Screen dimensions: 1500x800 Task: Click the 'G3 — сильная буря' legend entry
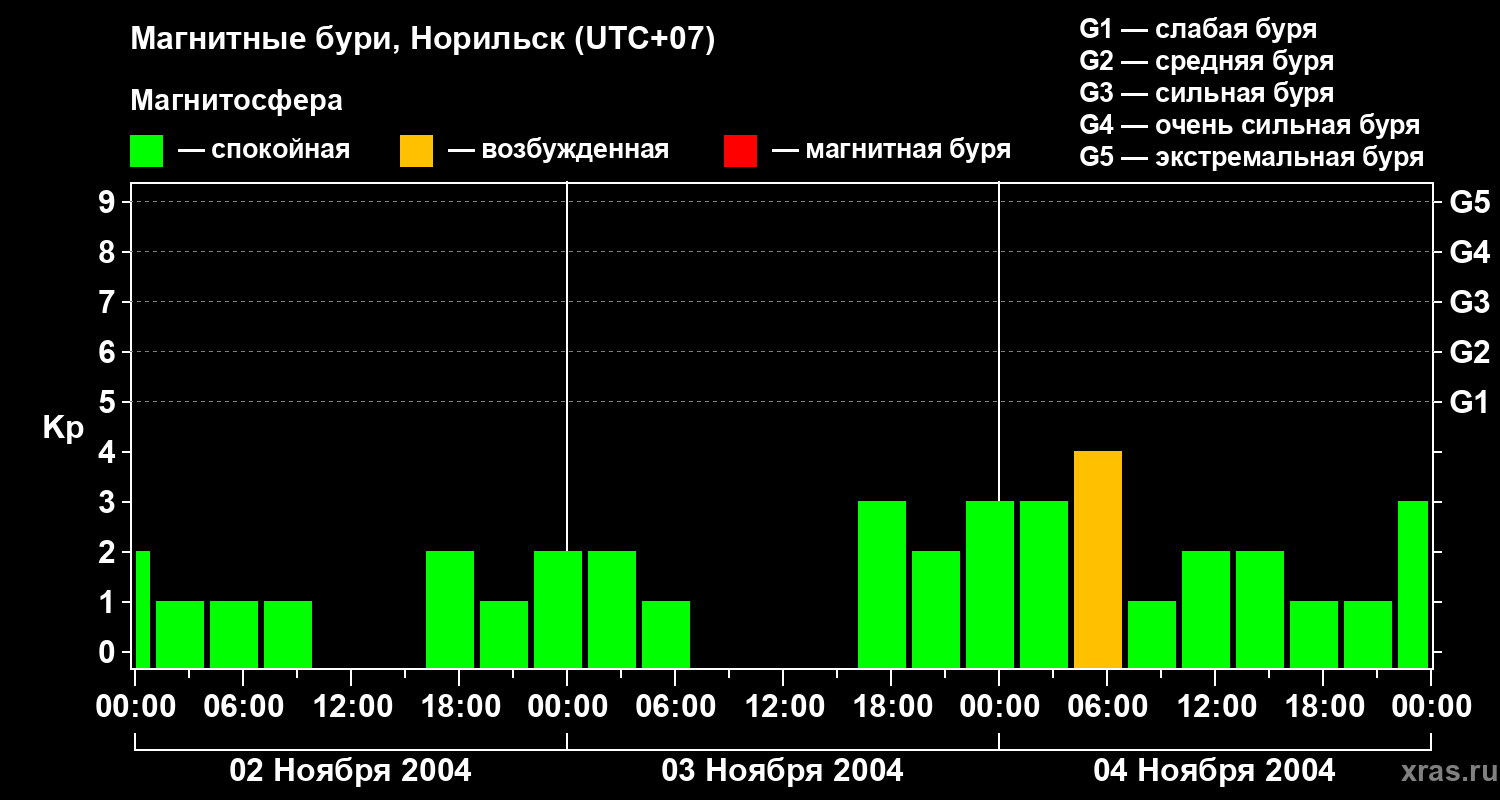[x=1206, y=93]
